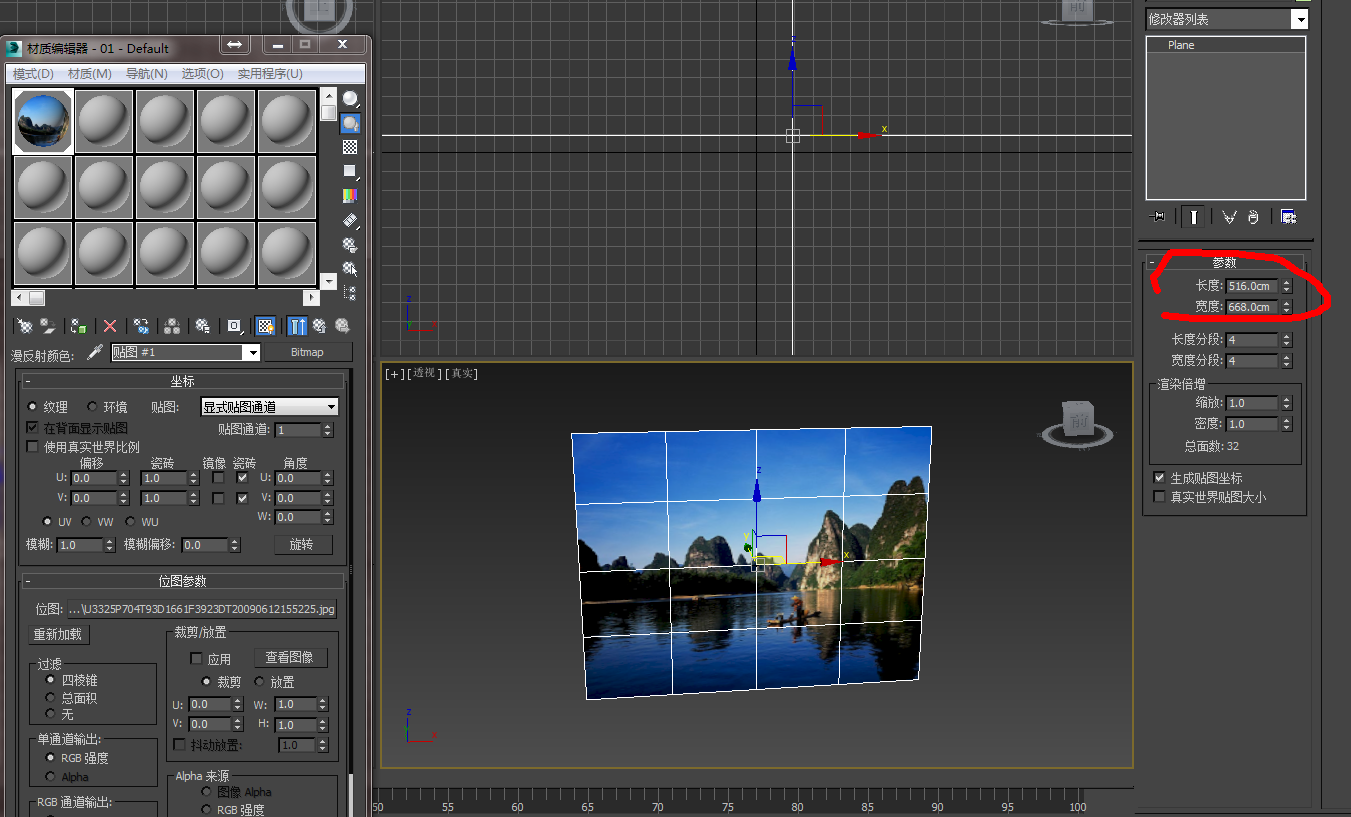Enable the 使用真实世界比例 checkbox
The image size is (1351, 817).
(33, 447)
